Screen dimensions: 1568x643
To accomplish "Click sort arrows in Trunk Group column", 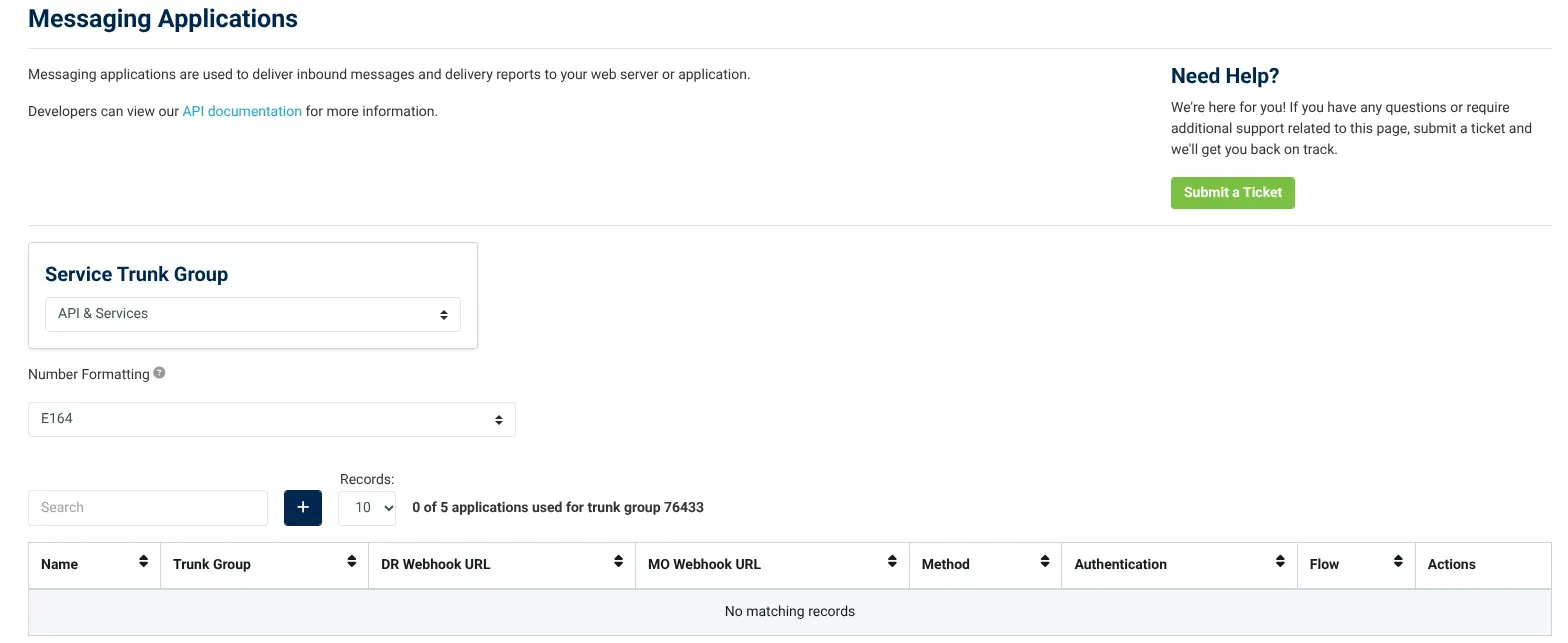I will pos(351,563).
